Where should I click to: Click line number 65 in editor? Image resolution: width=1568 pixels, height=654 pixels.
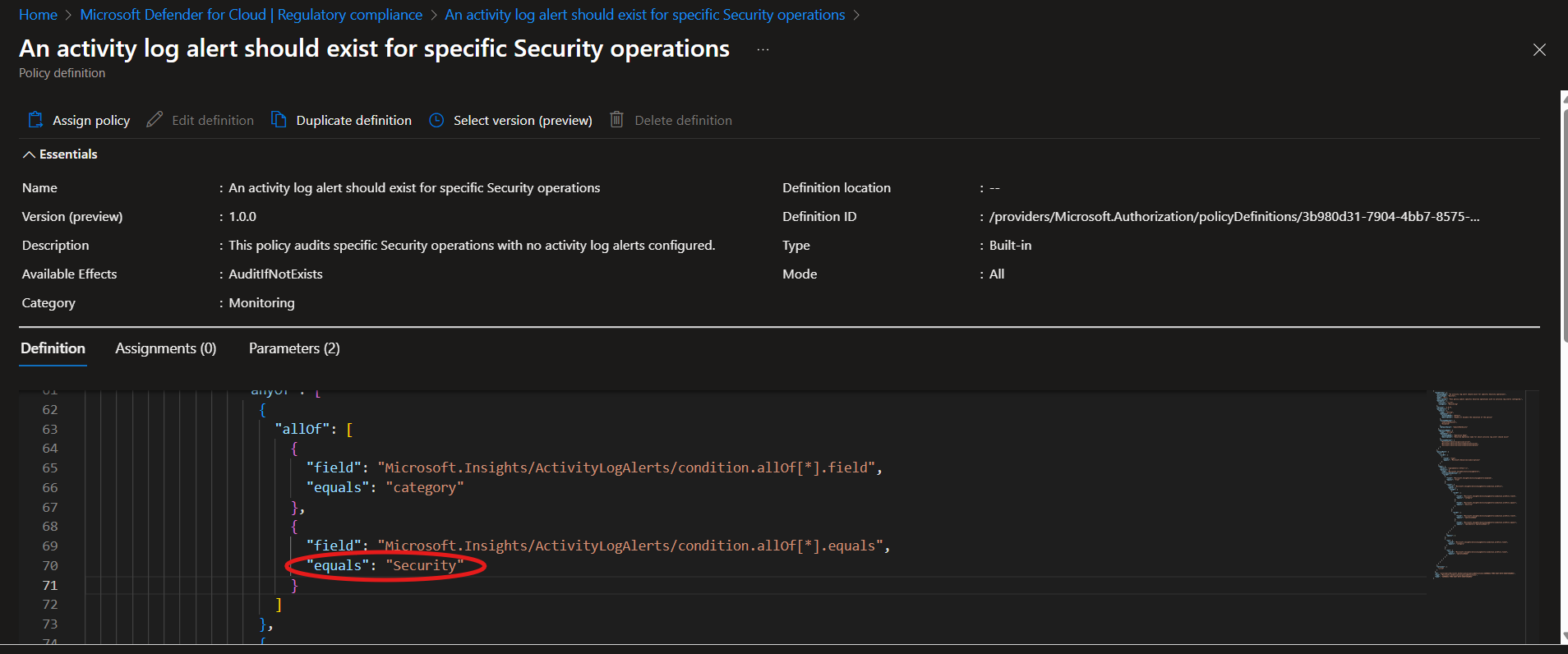[50, 467]
